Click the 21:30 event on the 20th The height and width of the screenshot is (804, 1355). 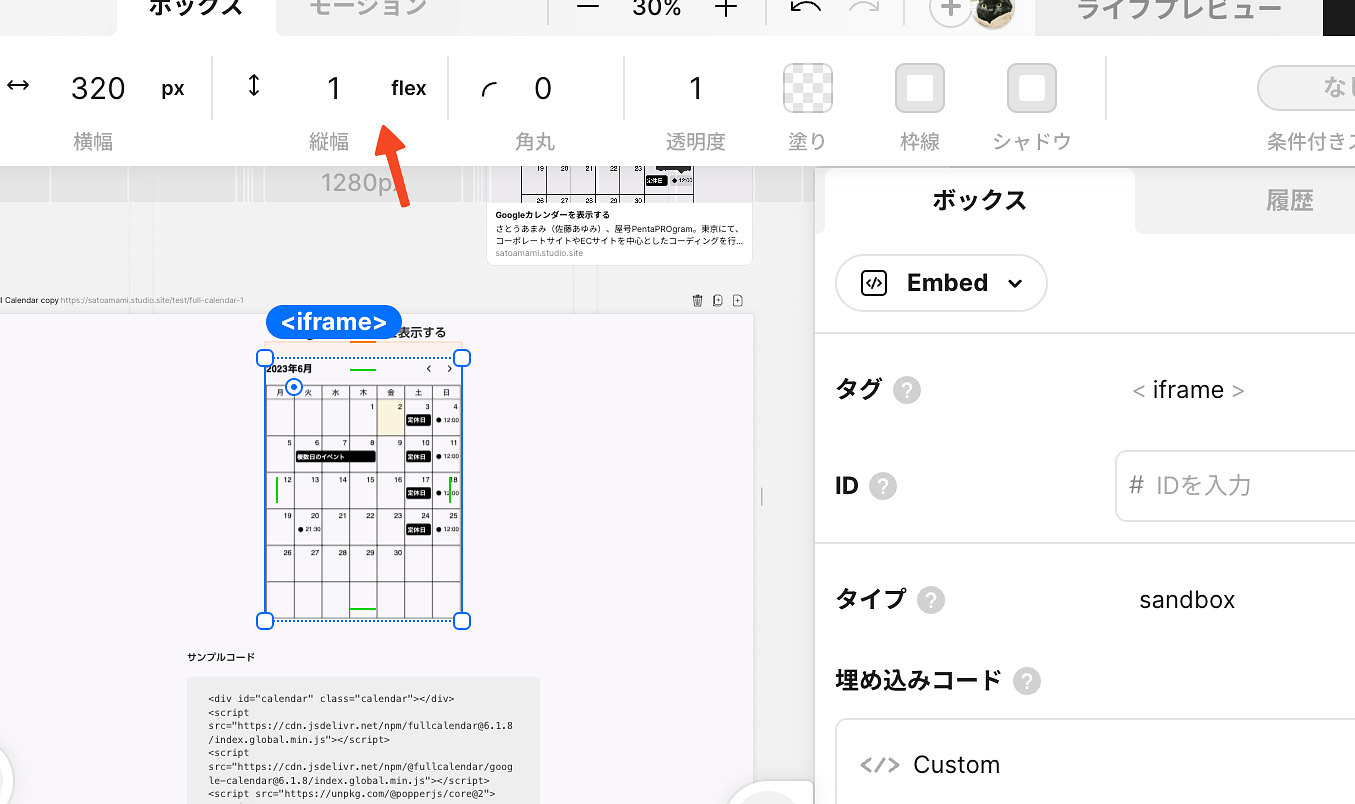pyautogui.click(x=309, y=529)
